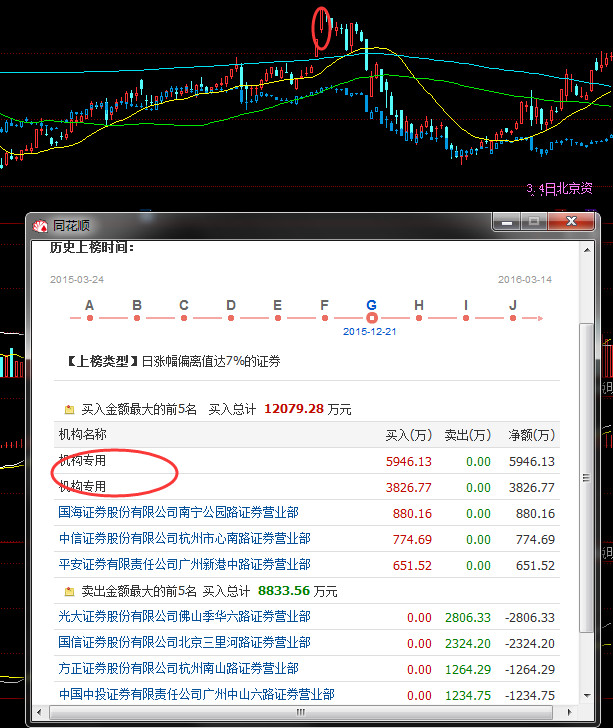
Task: Open 光大证券佛山季华六路证券营业部 link
Action: (x=184, y=617)
